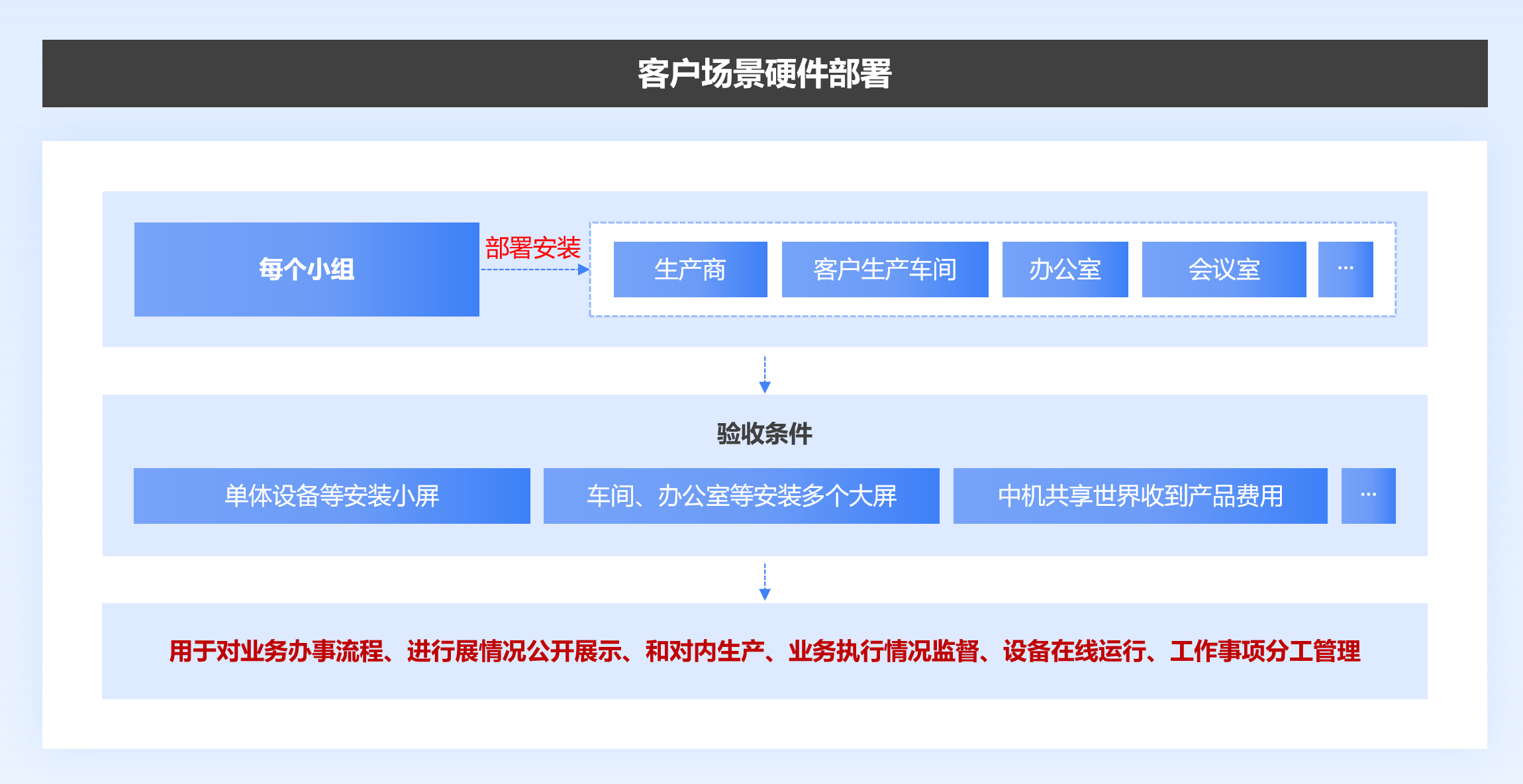Click the ellipsis box beside 会议室

click(1345, 269)
